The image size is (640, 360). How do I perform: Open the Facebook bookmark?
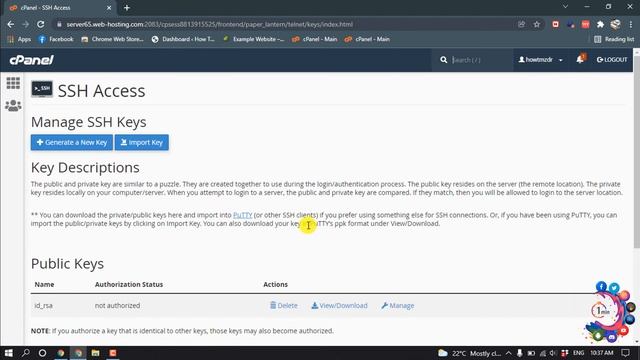point(56,39)
